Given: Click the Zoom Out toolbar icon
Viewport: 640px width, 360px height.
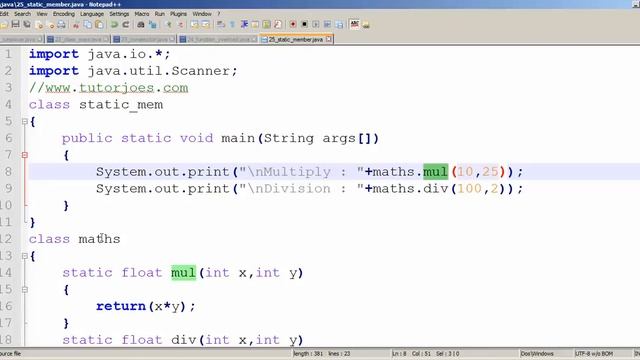Looking at the screenshot, I should tap(180, 24).
